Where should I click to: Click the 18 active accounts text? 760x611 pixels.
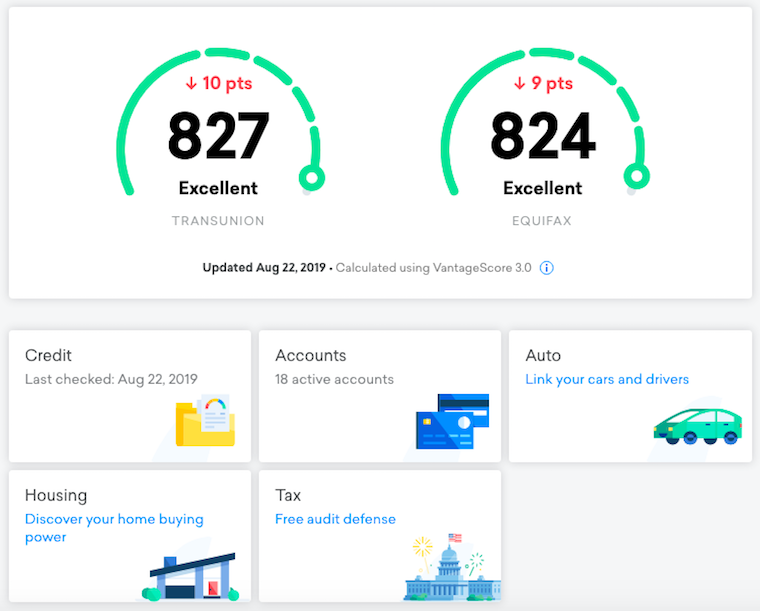(x=334, y=379)
